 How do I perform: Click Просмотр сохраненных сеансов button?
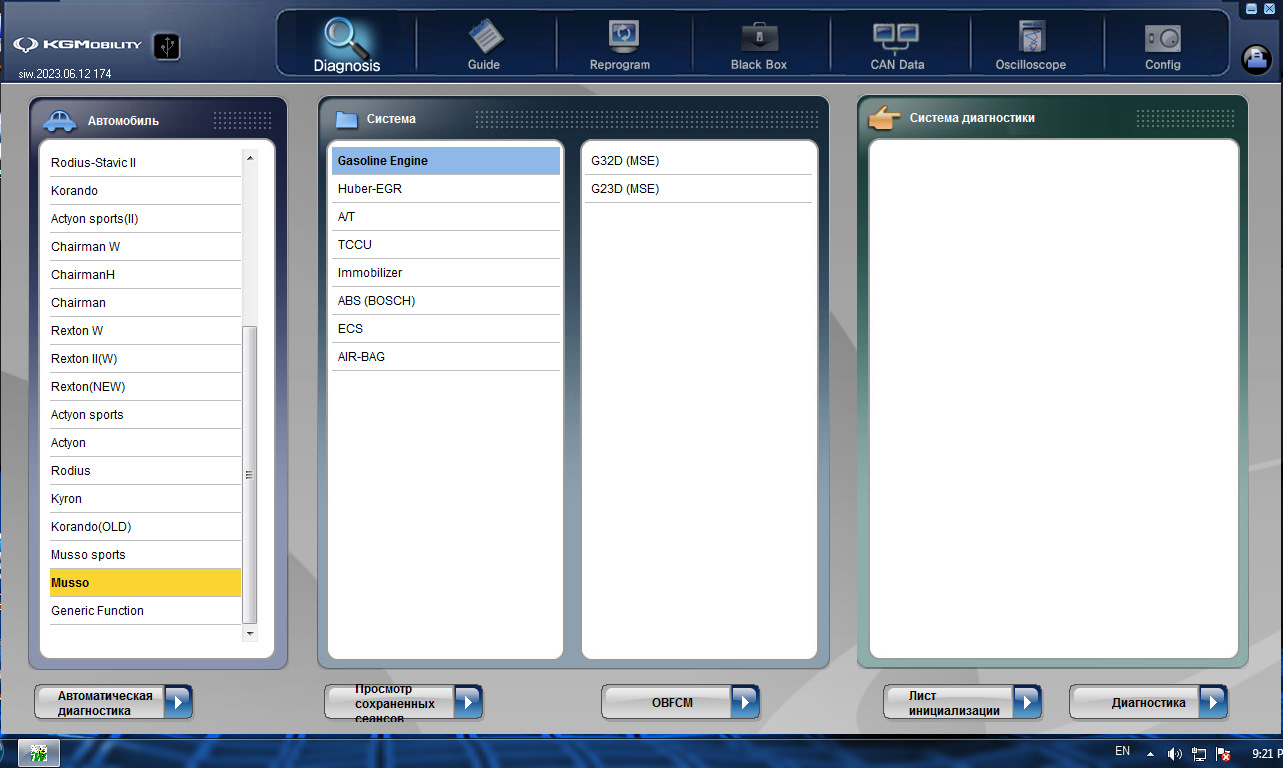(x=403, y=702)
